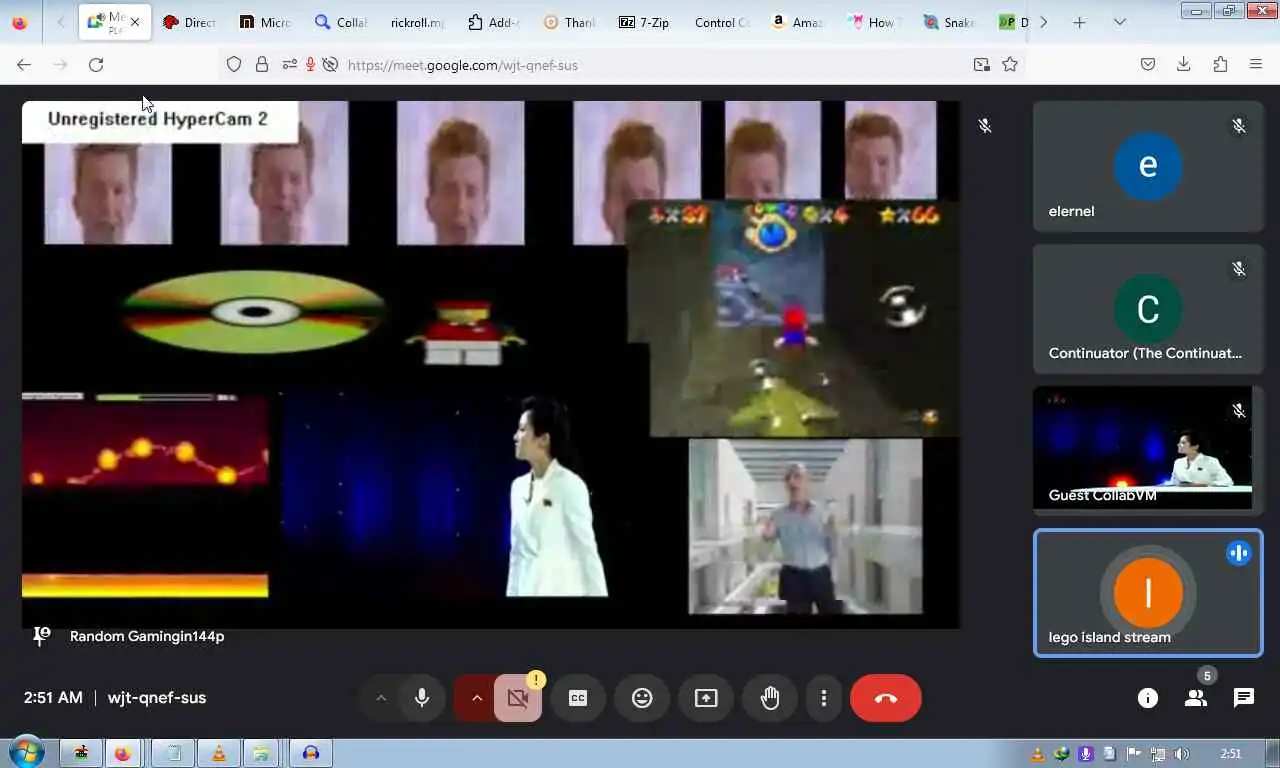Click the pin icon beside Random Gamingin144p
This screenshot has height=768, width=1280.
coord(42,636)
